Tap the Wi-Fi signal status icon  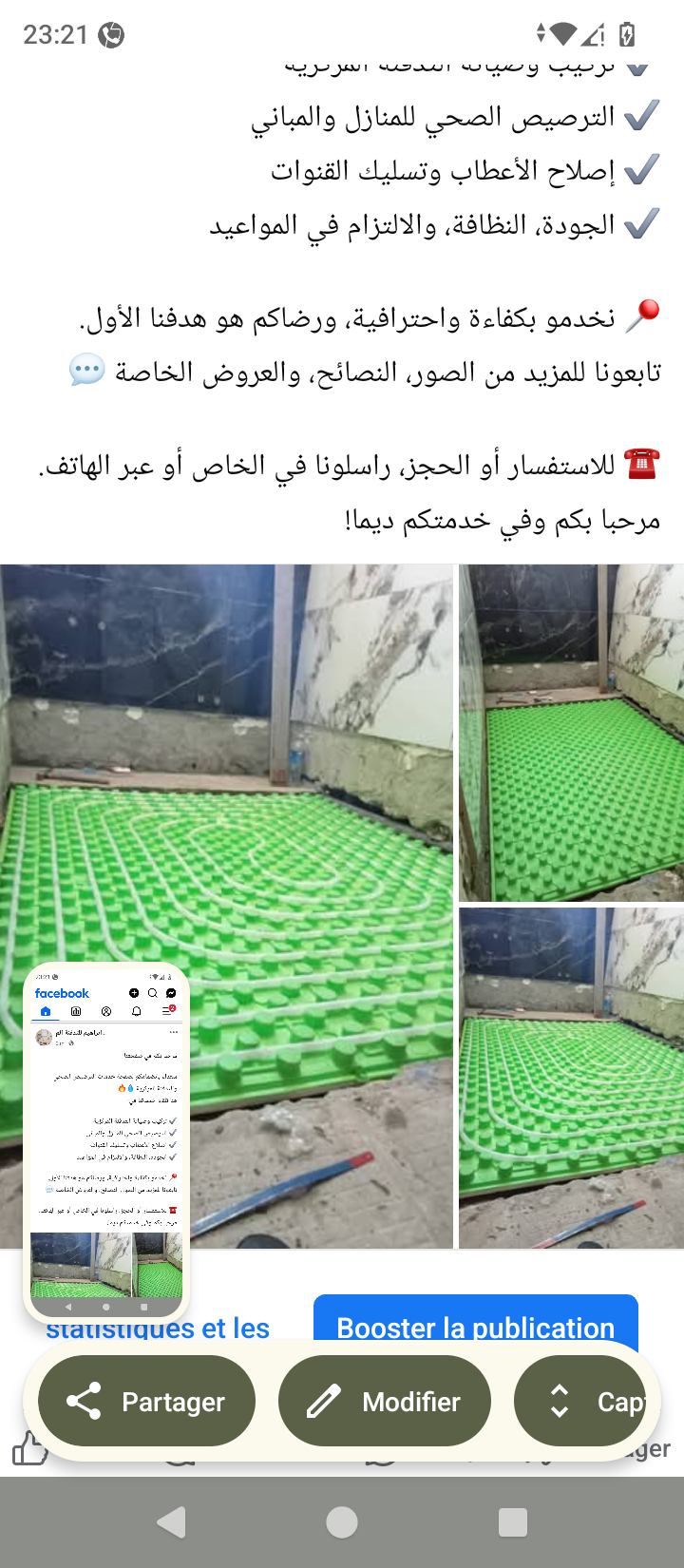563,35
